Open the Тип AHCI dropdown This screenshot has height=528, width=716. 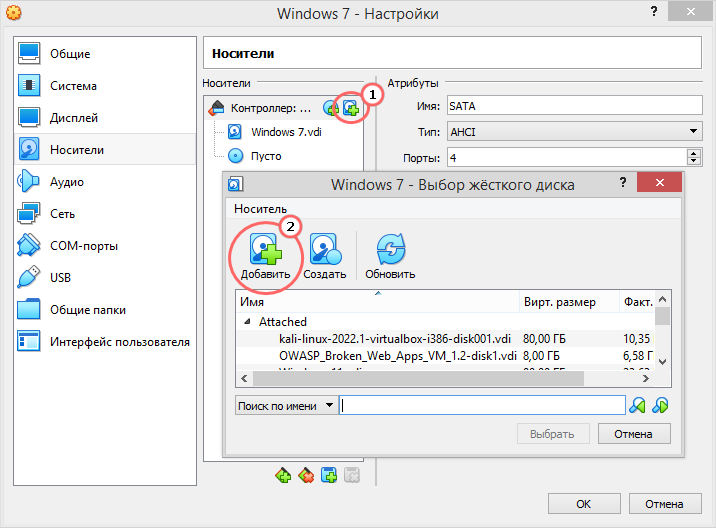[574, 132]
